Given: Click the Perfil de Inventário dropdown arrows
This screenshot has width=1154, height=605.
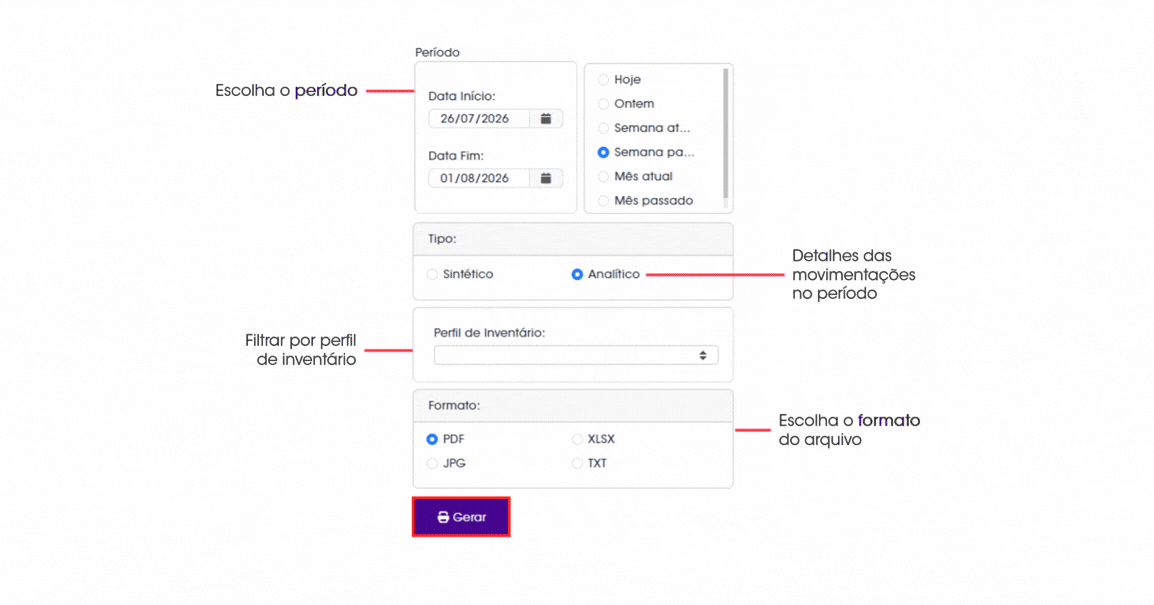Looking at the screenshot, I should click(x=703, y=355).
